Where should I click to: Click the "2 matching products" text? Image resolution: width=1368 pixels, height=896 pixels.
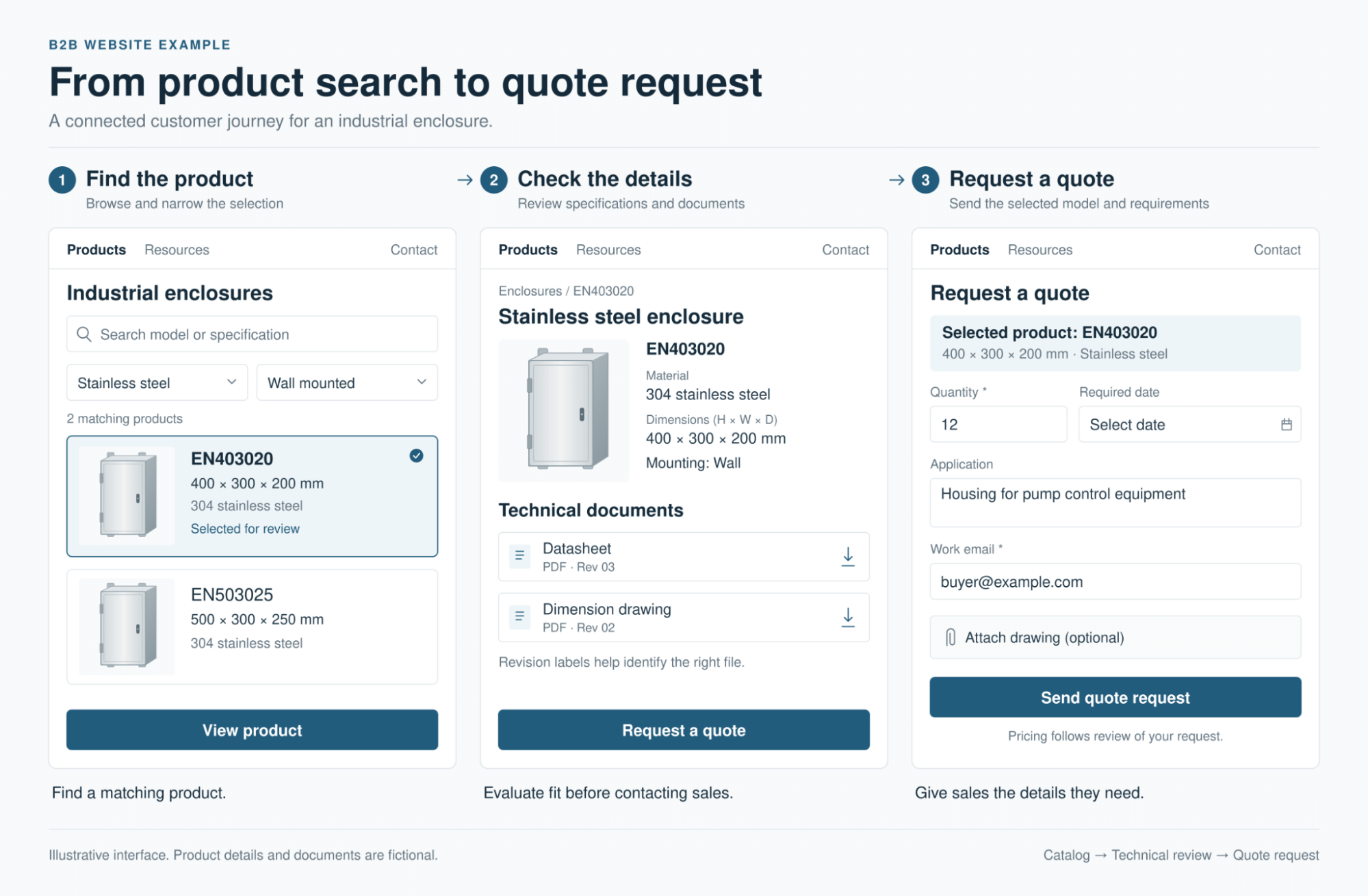coord(125,419)
